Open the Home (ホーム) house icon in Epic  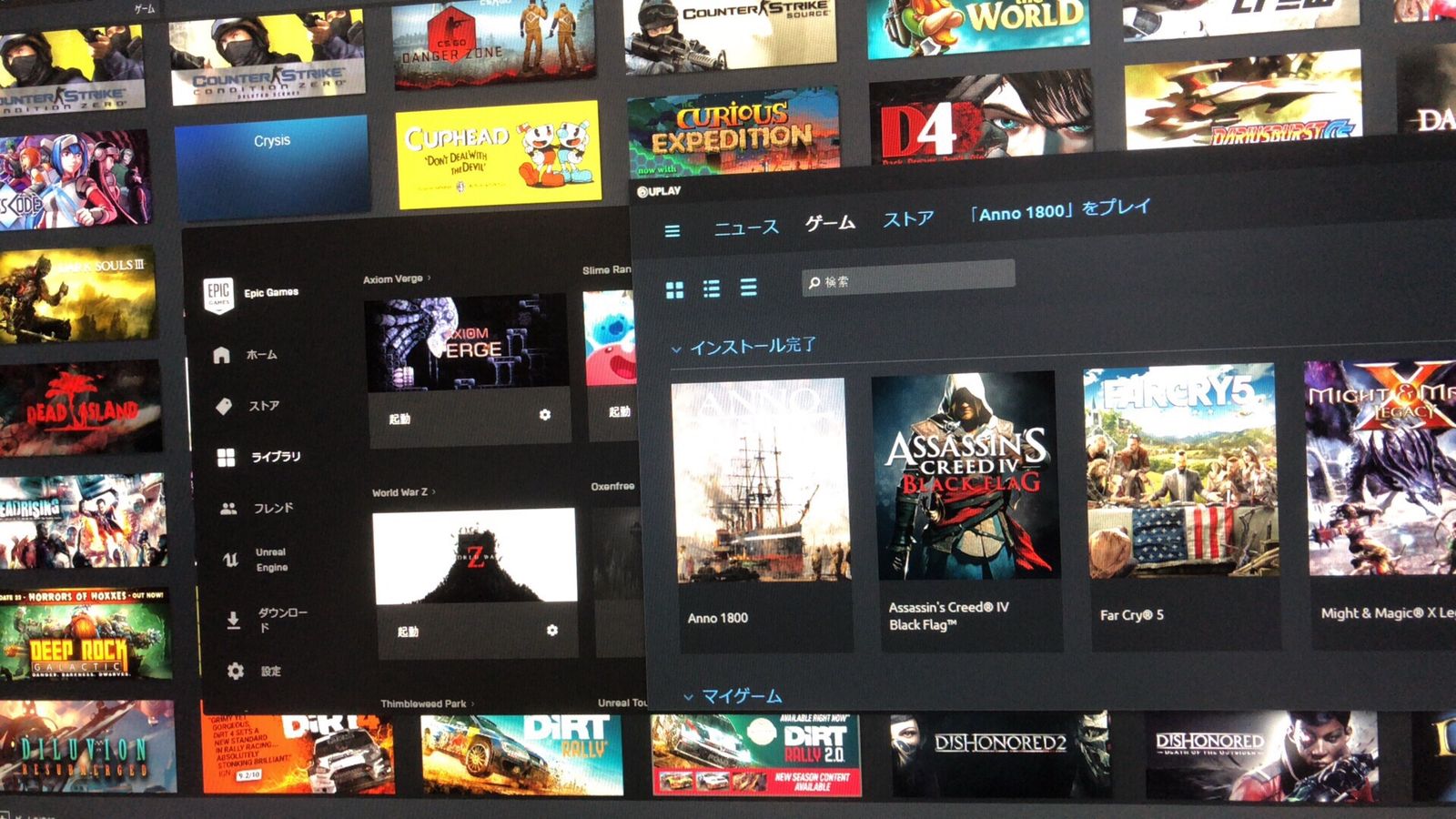point(221,355)
